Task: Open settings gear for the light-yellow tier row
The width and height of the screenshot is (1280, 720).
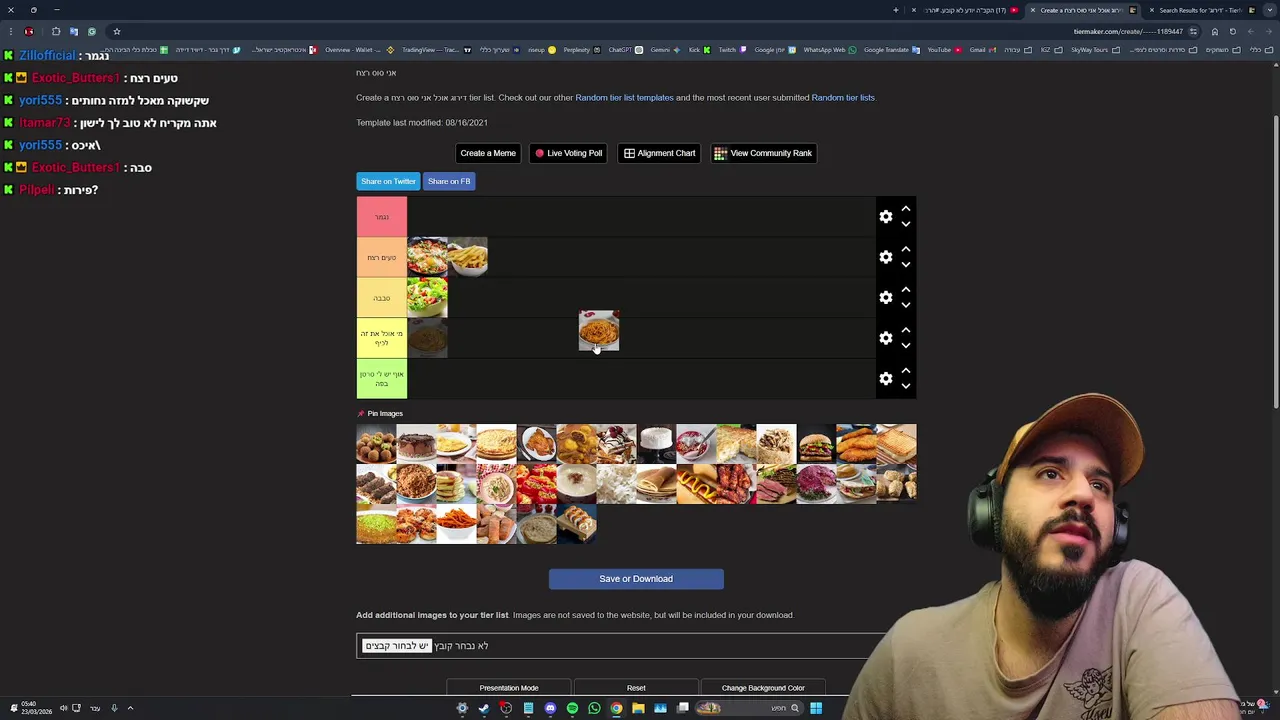Action: [x=885, y=298]
